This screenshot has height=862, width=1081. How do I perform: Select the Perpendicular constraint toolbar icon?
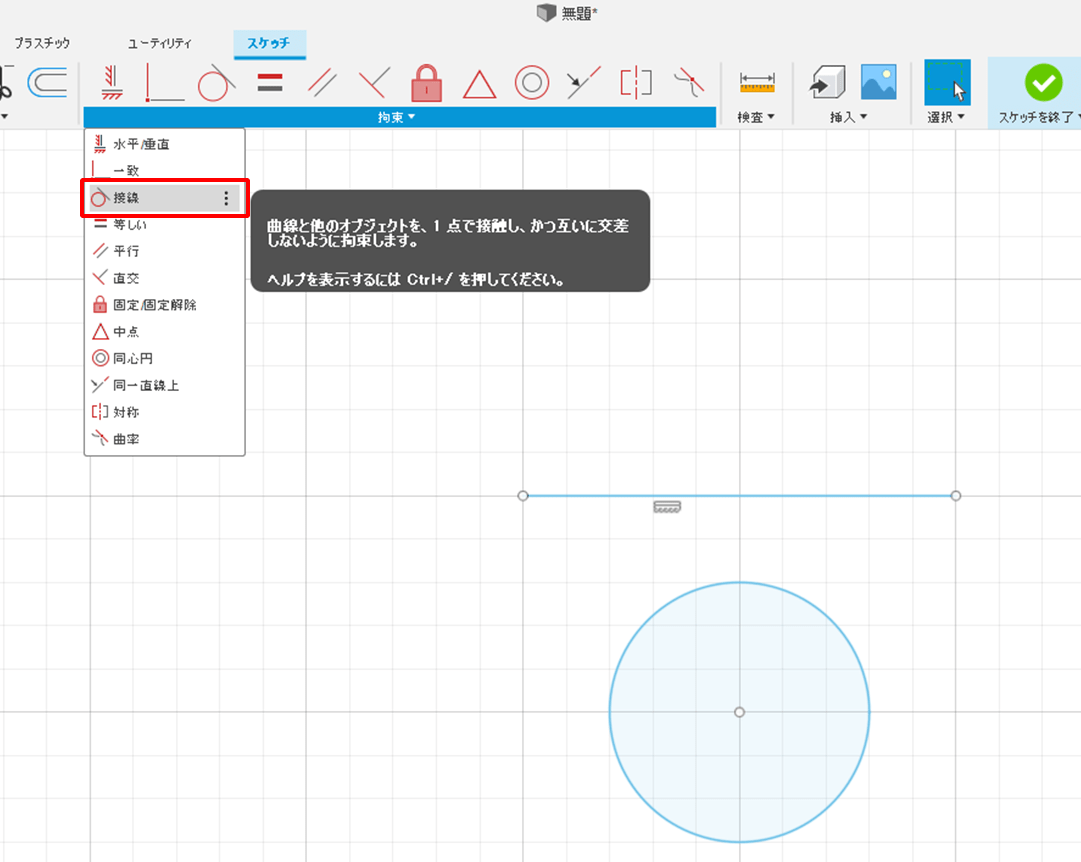click(374, 83)
